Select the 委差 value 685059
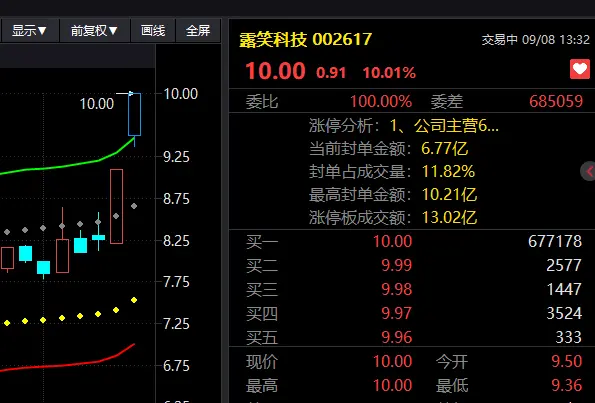 556,101
